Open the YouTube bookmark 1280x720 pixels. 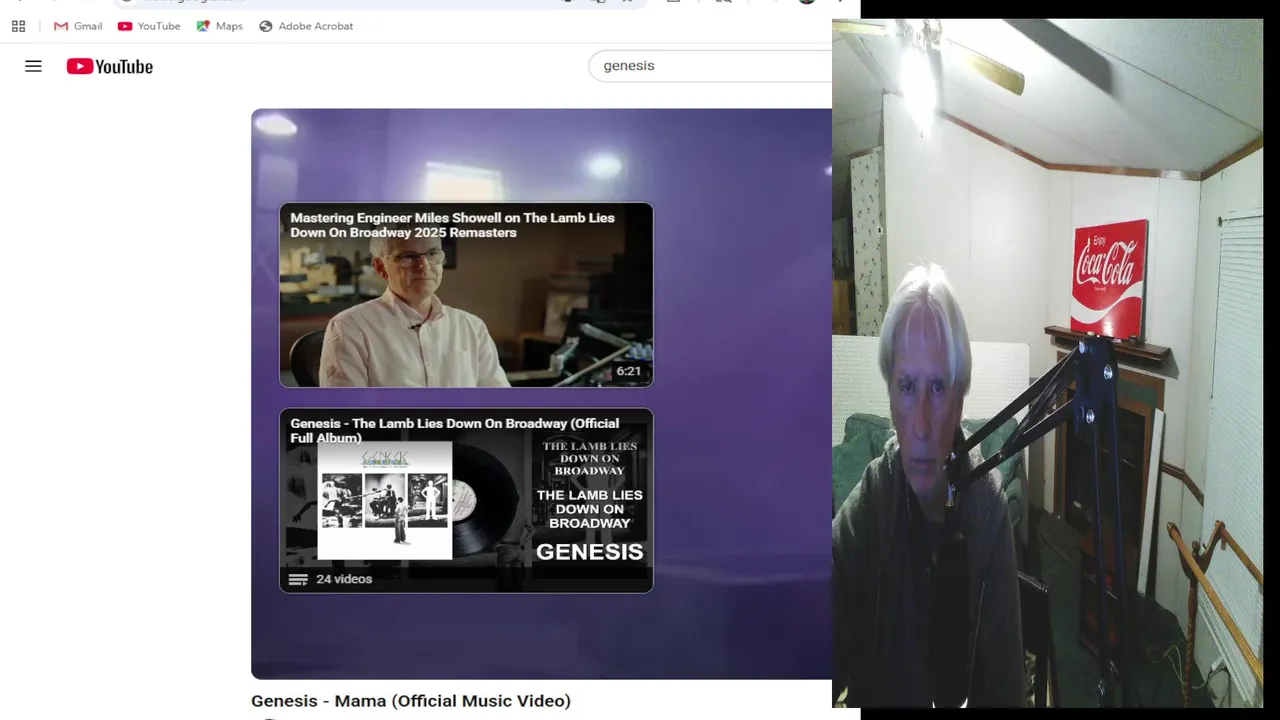(x=149, y=26)
